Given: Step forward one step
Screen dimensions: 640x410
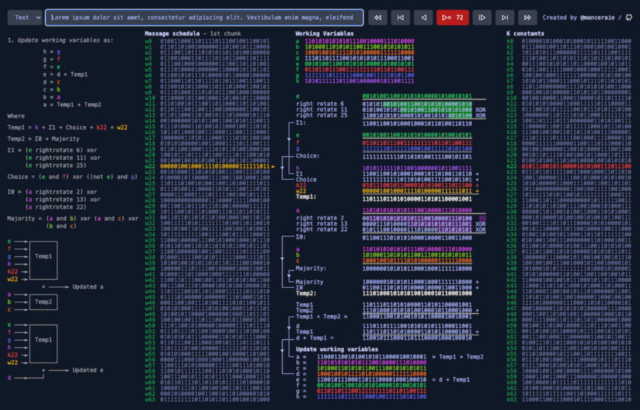Looking at the screenshot, I should (x=482, y=18).
